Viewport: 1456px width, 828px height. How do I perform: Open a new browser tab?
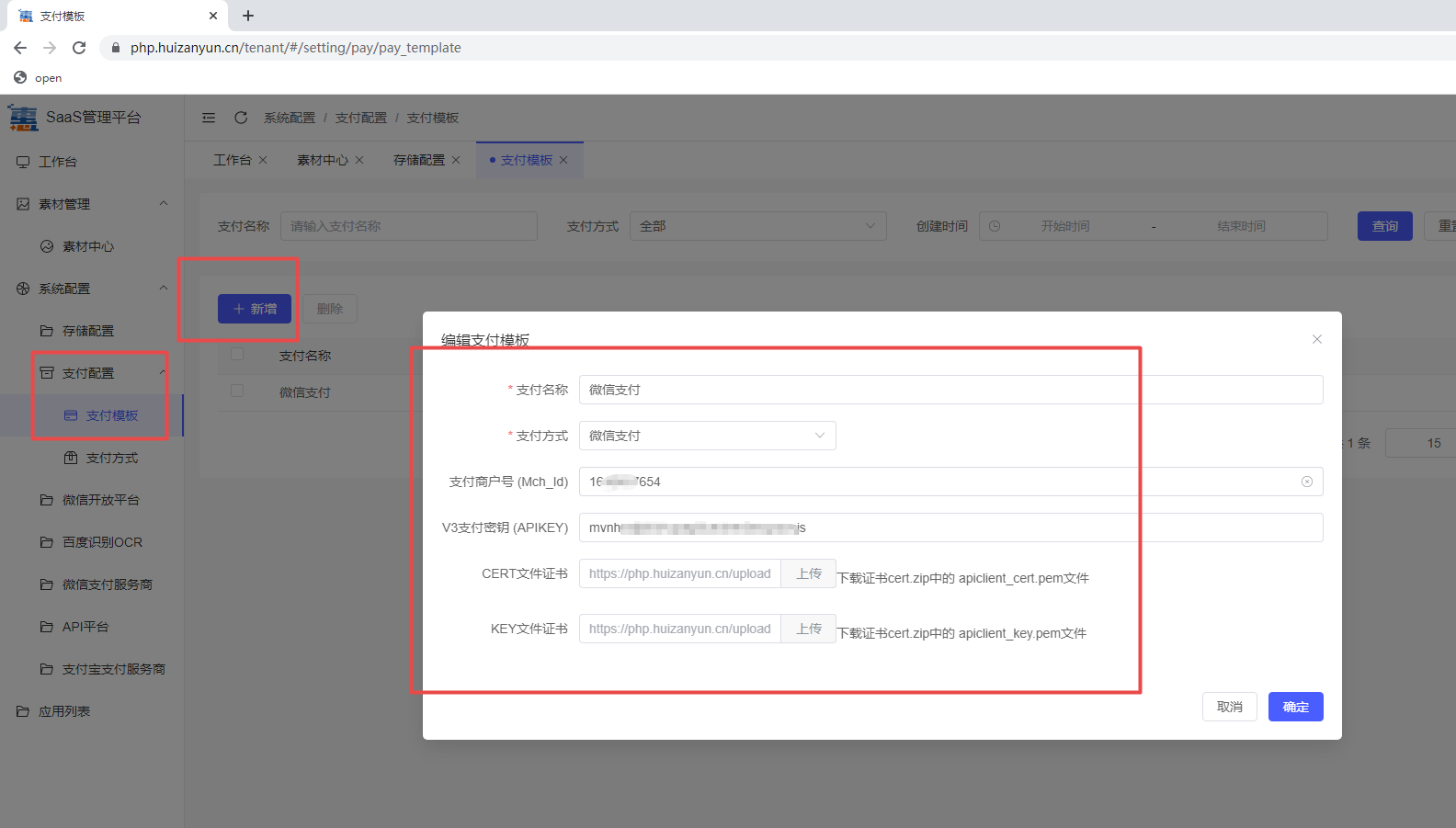coord(248,16)
